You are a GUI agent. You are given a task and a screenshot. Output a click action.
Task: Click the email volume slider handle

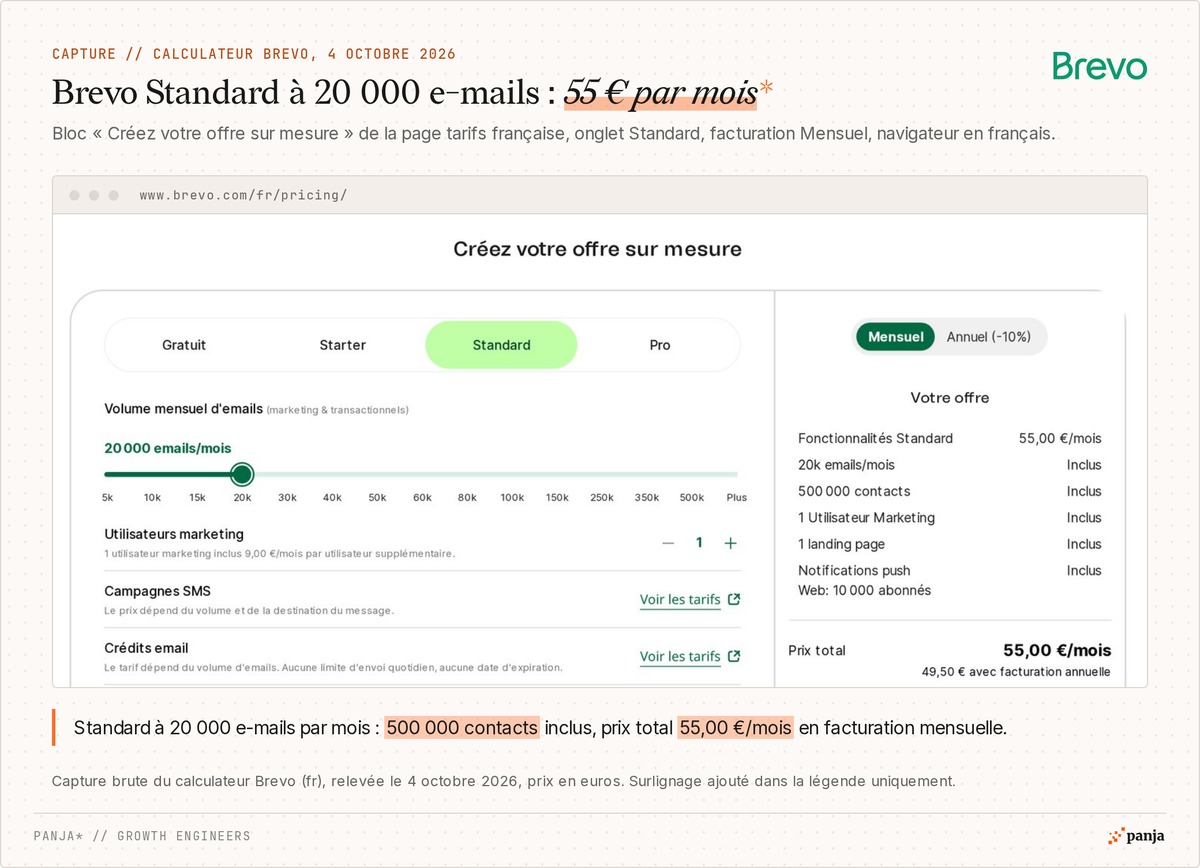(x=242, y=474)
